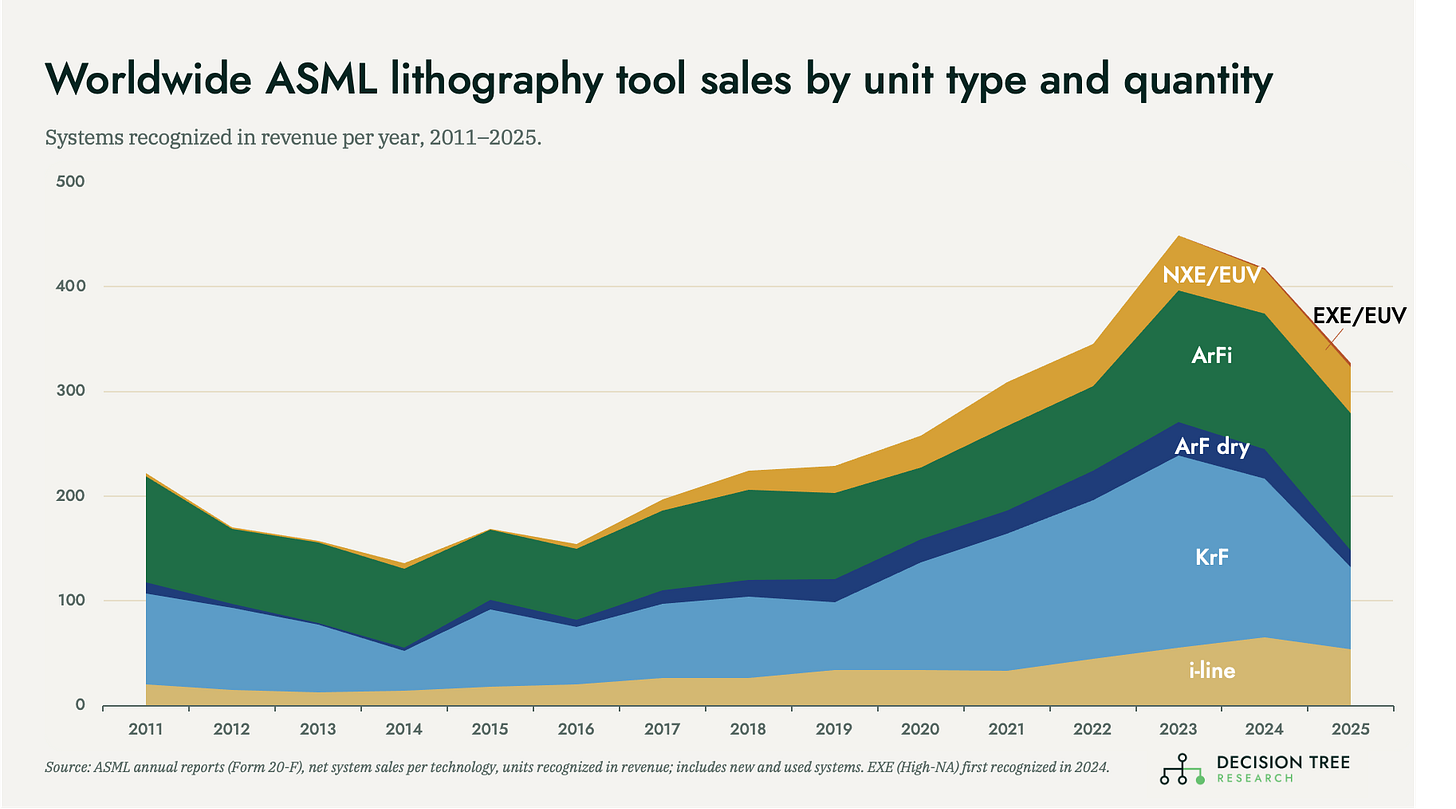Viewport: 1456px width, 809px height.
Task: Click the 'ArF dry' area label
Action: coord(1212,447)
